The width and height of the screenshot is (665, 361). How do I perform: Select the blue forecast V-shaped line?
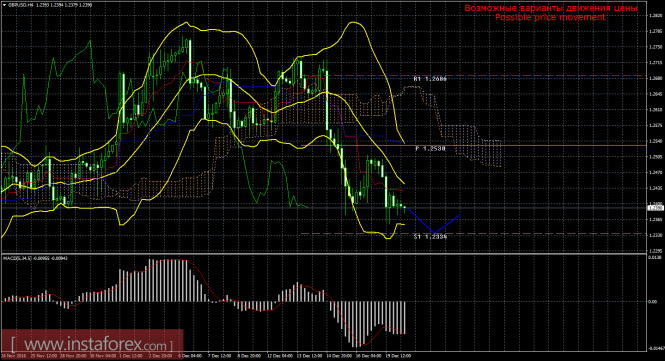434,221
